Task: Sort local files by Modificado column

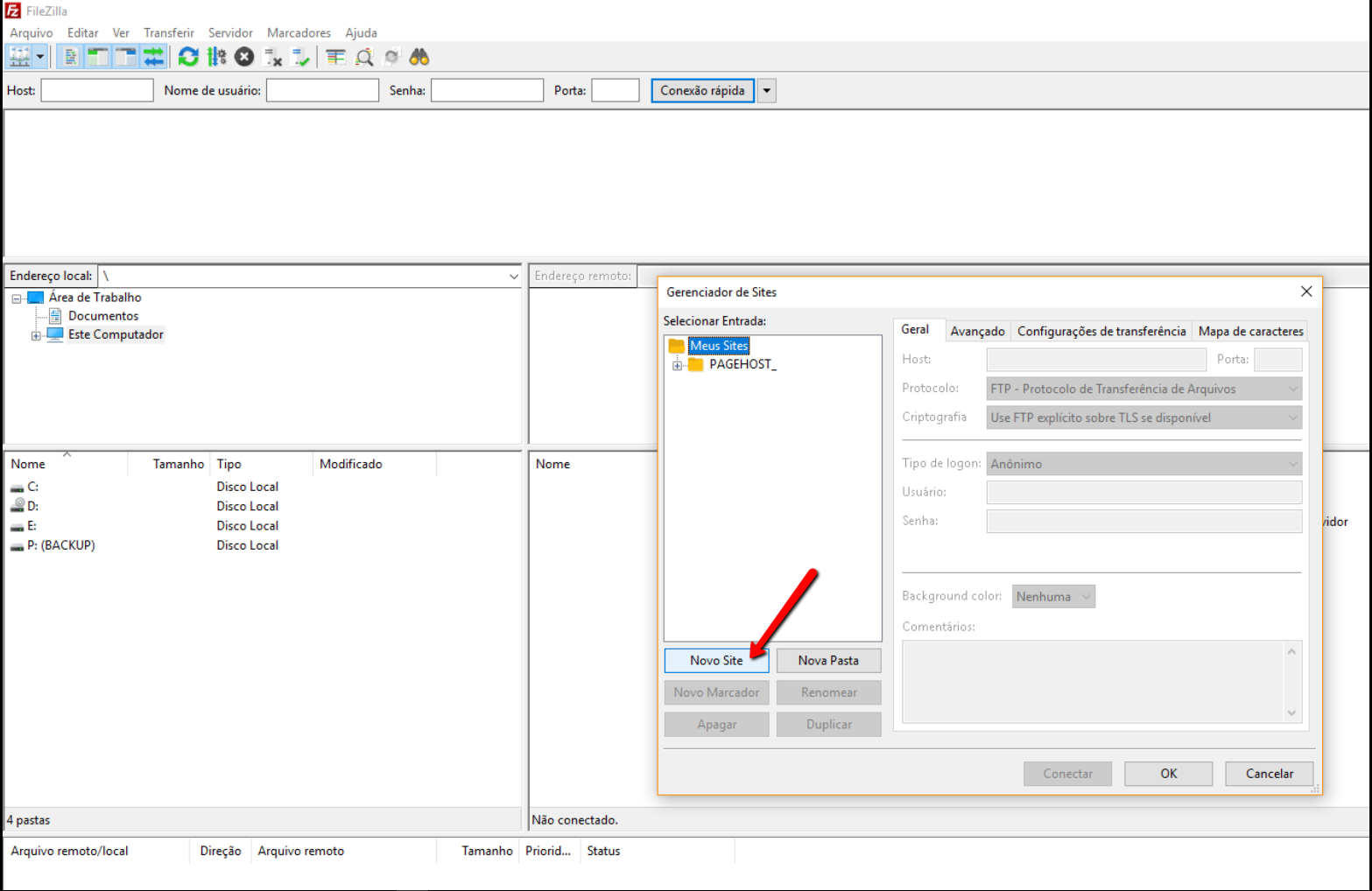Action: pos(374,464)
